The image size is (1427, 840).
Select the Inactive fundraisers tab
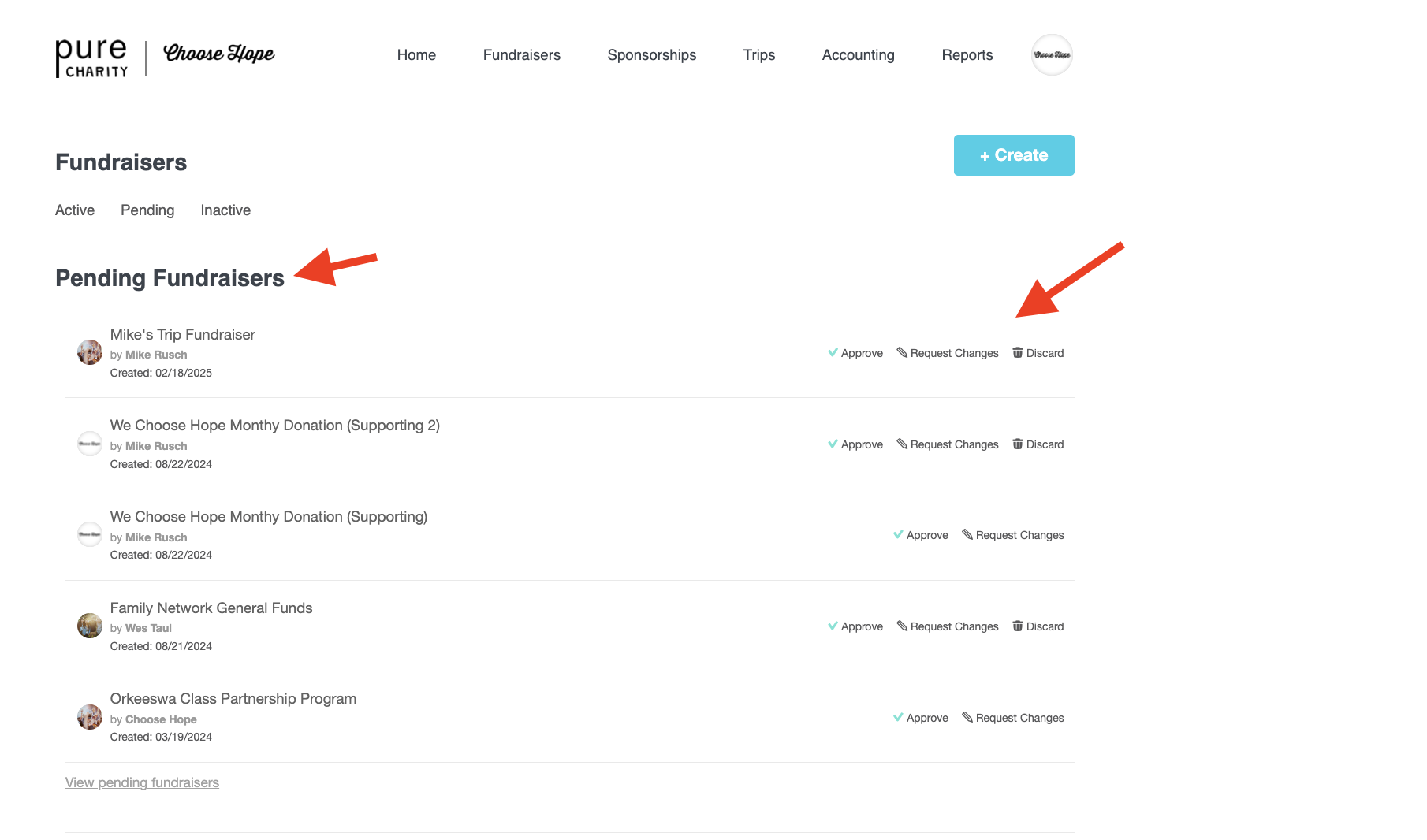(225, 210)
